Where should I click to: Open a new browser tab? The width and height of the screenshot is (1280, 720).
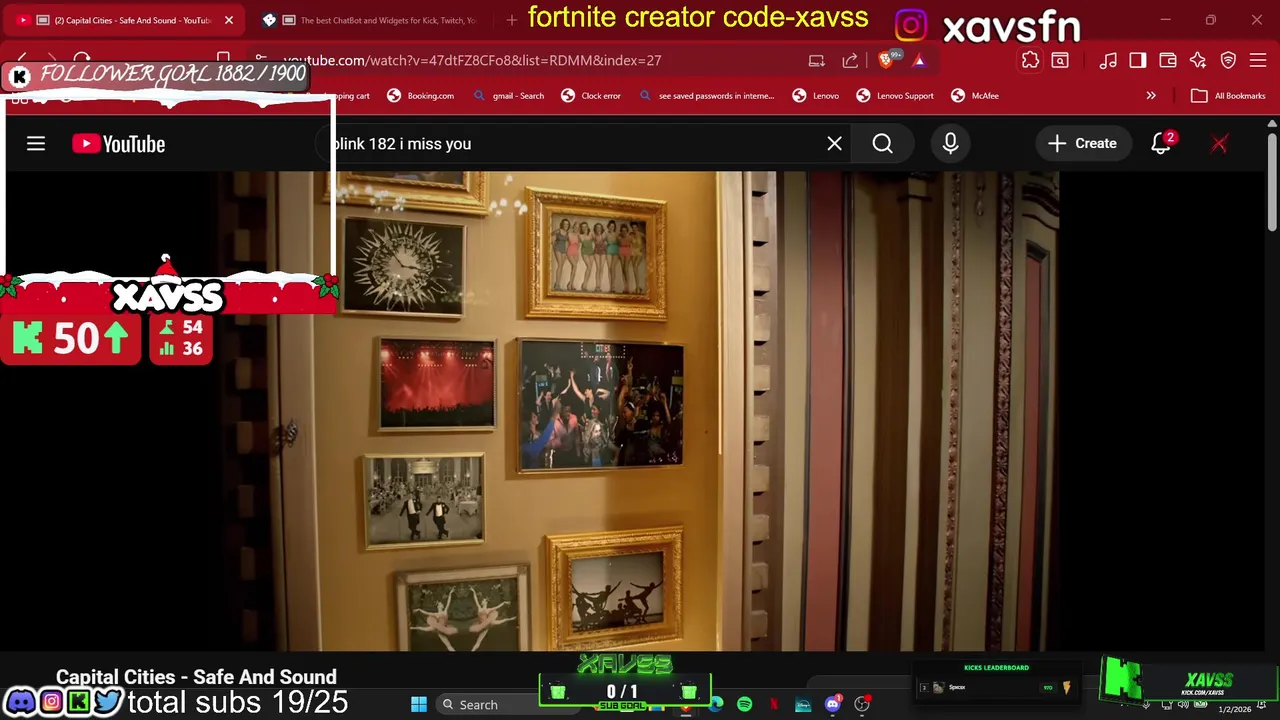pyautogui.click(x=512, y=20)
